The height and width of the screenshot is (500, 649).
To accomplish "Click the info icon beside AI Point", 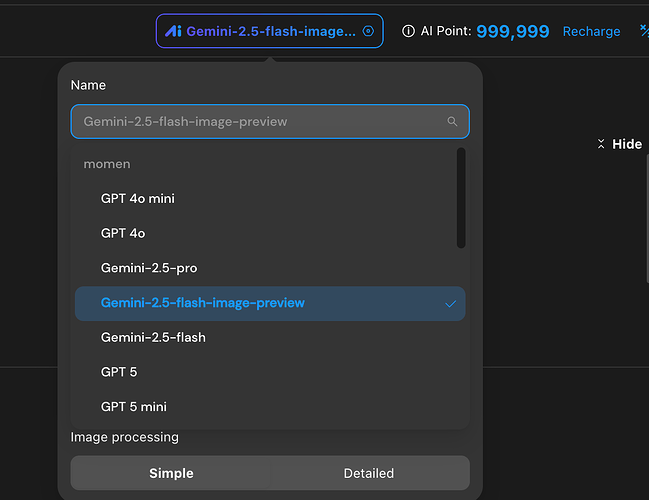I will [x=408, y=31].
